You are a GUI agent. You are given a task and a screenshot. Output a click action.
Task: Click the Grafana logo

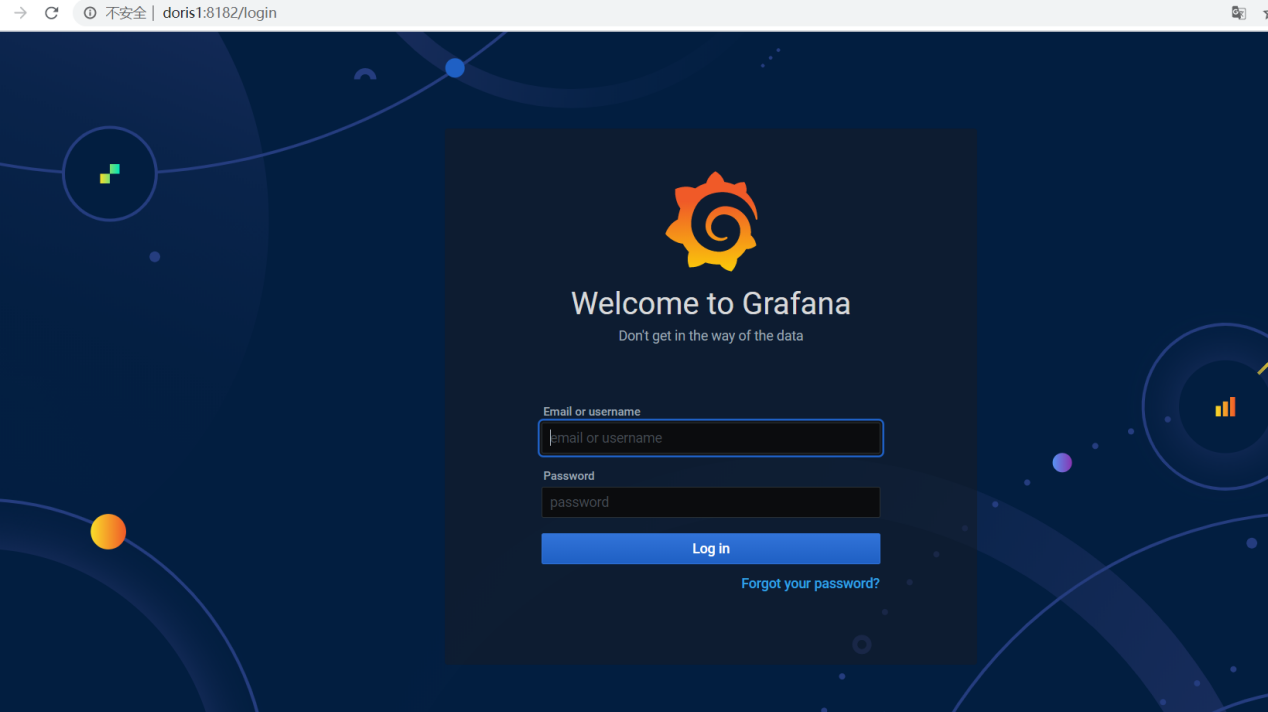[711, 221]
